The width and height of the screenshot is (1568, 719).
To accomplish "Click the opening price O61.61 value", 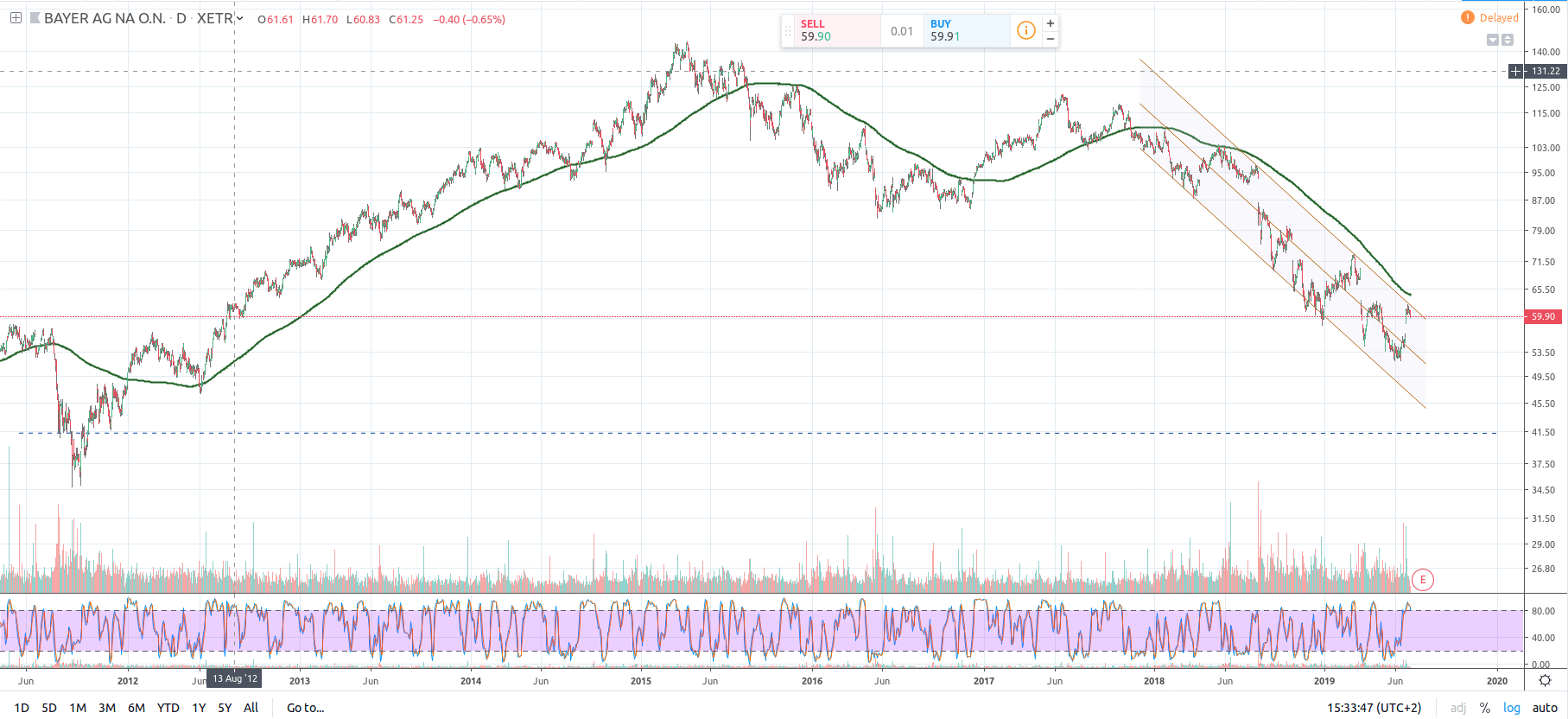I will pos(276,19).
